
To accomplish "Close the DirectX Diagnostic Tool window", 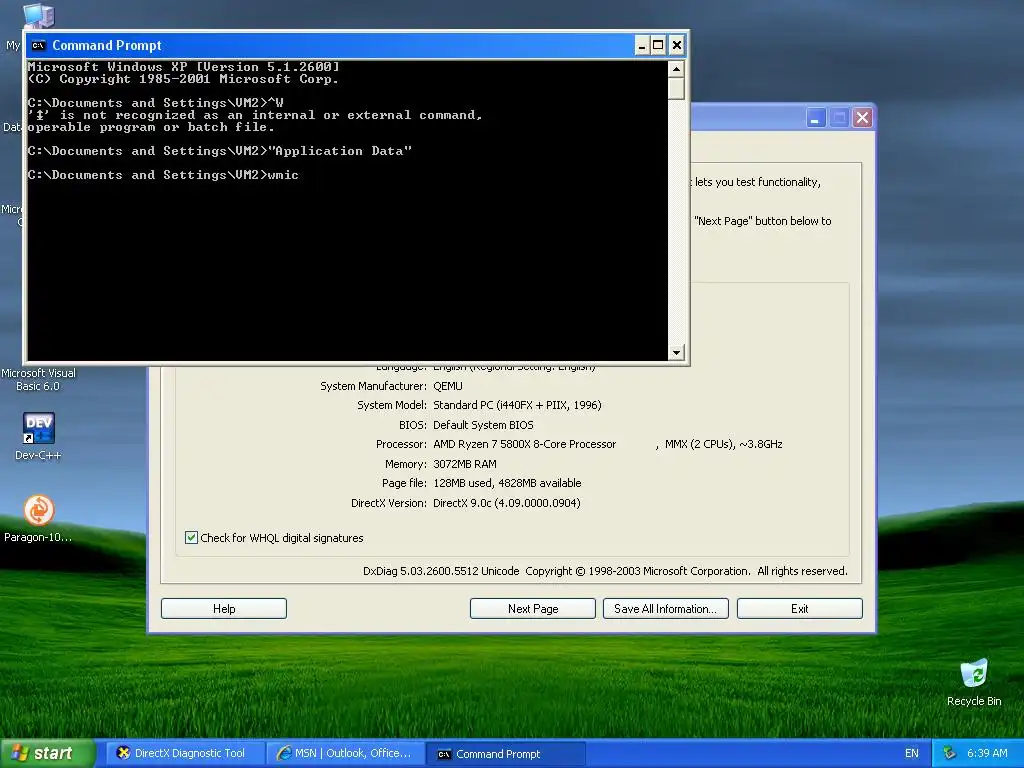I will pos(862,118).
